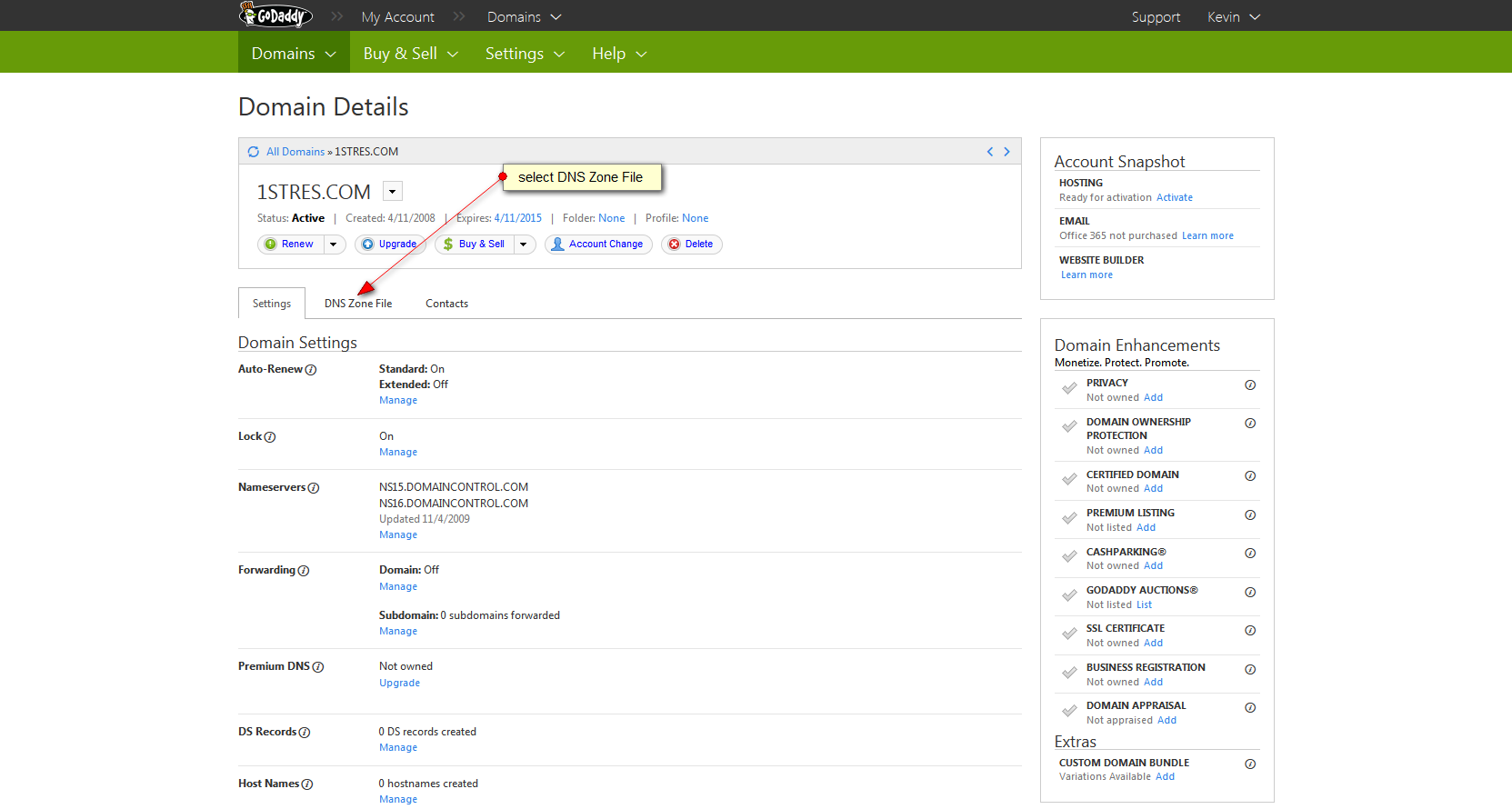Click the GoDaddy logo

point(275,15)
